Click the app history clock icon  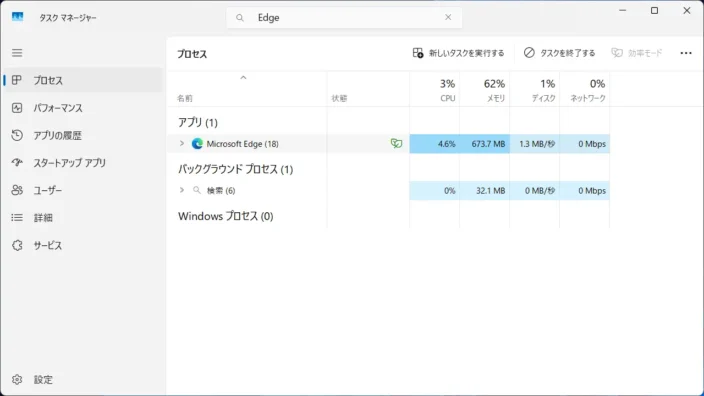click(x=17, y=135)
